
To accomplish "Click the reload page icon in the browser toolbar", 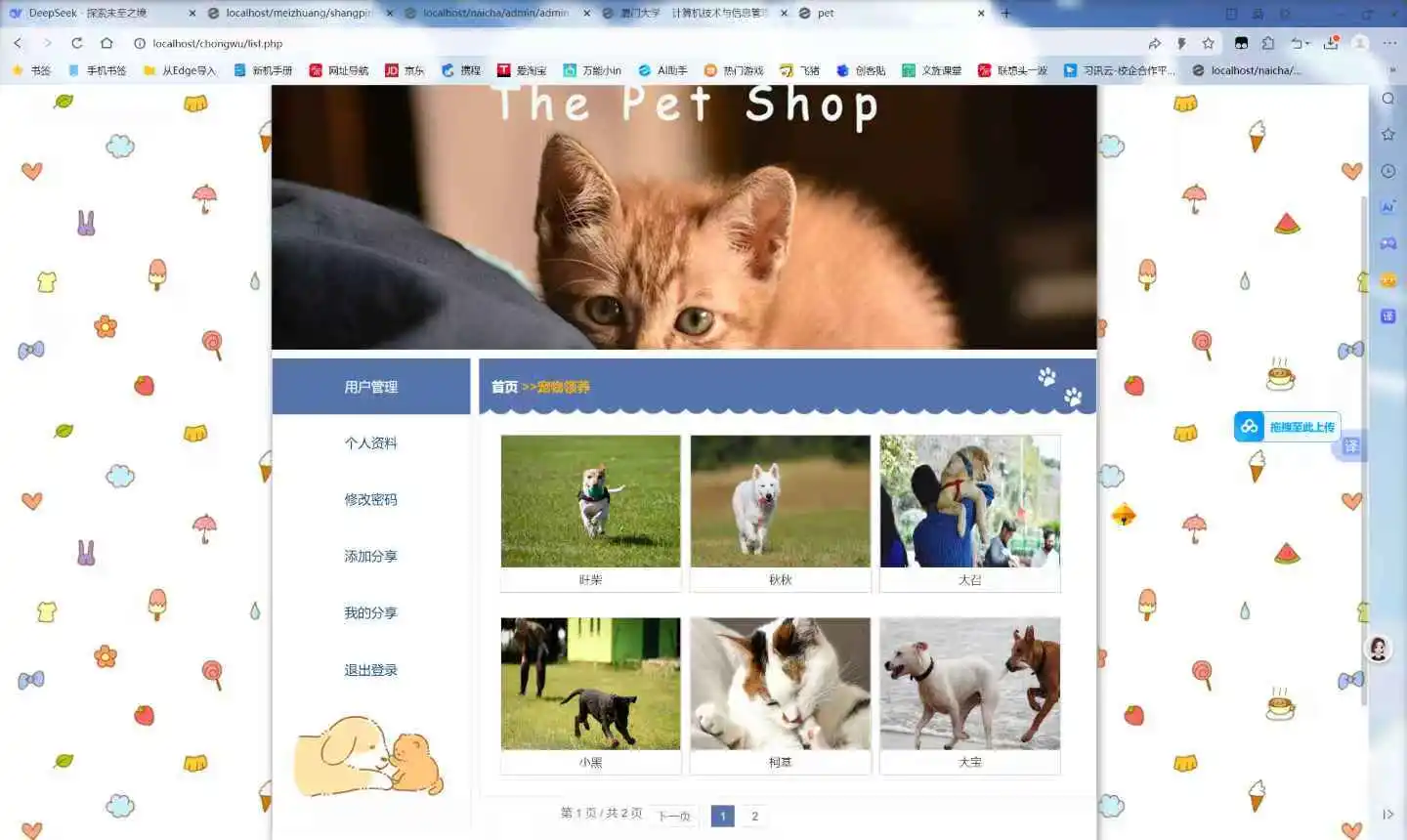I will (x=76, y=43).
